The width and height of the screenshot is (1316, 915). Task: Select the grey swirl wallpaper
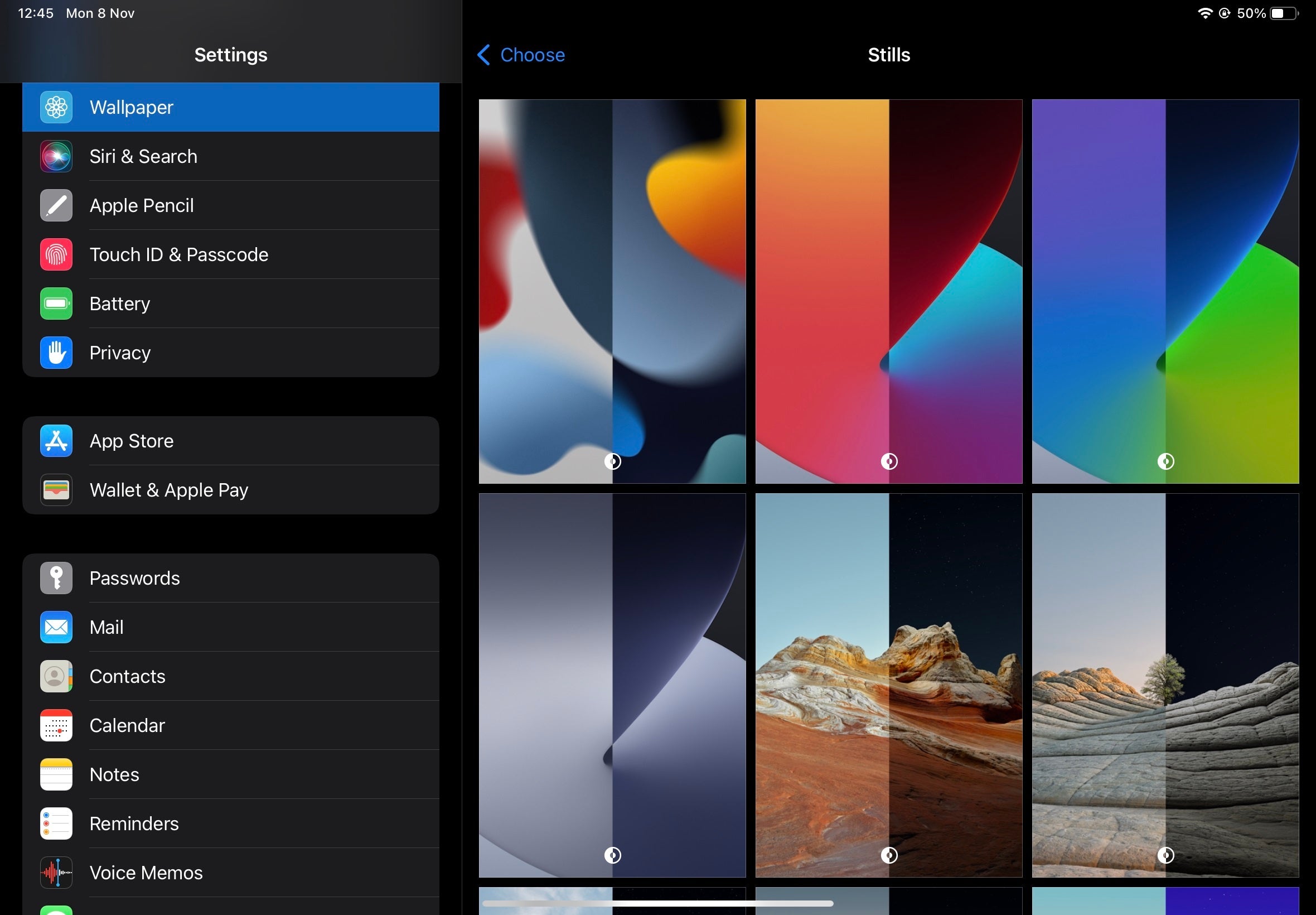click(x=612, y=685)
